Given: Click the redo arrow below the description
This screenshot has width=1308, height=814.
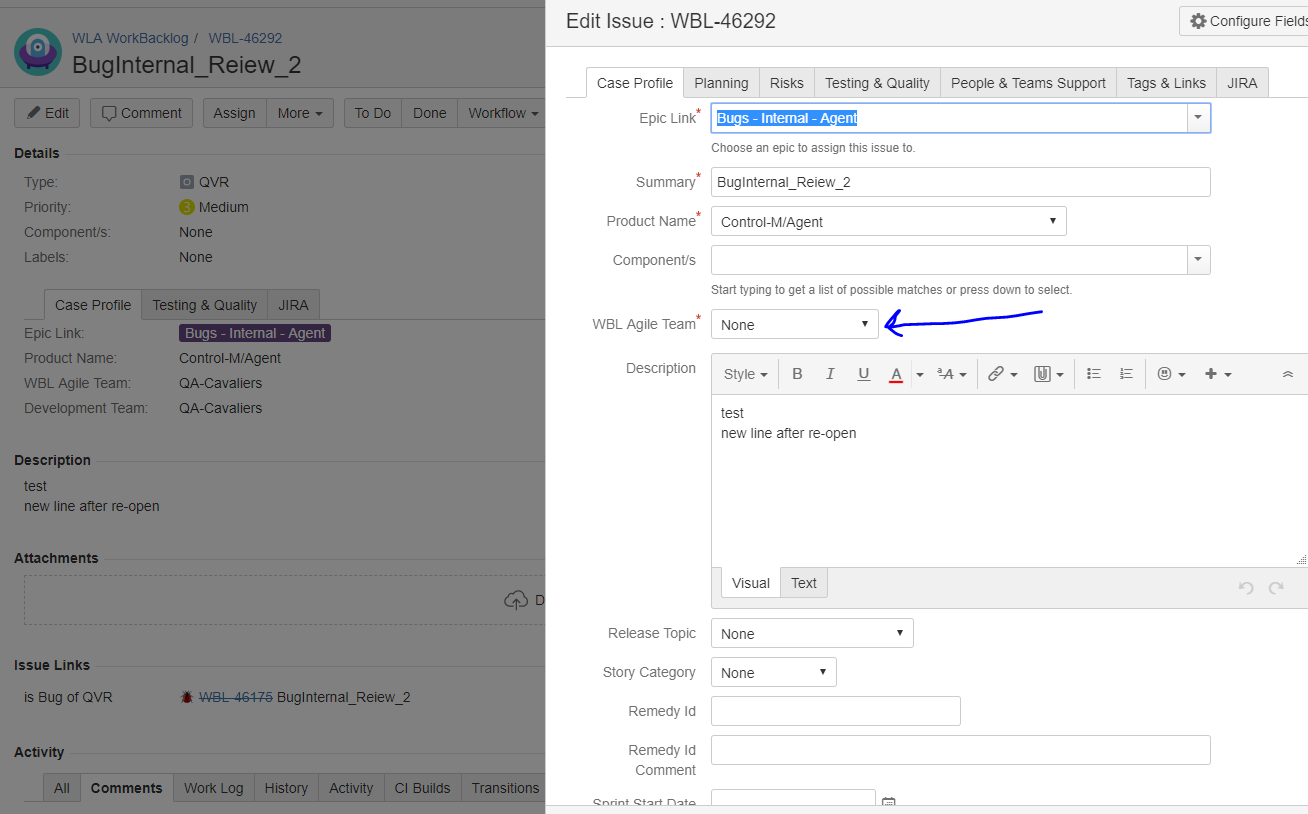Looking at the screenshot, I should coord(1276,588).
